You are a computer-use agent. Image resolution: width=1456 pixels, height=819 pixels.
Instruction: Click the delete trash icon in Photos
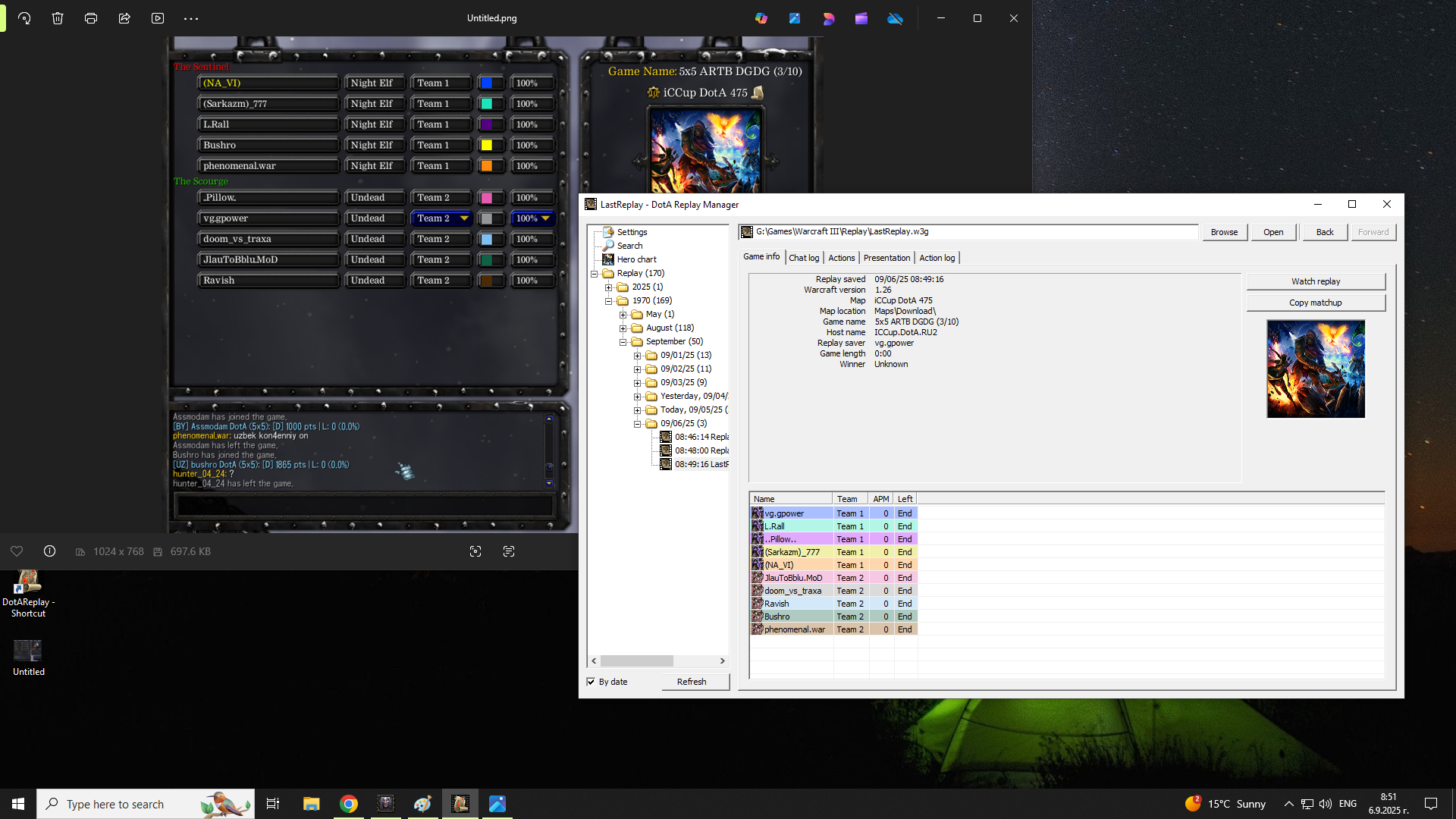click(58, 18)
